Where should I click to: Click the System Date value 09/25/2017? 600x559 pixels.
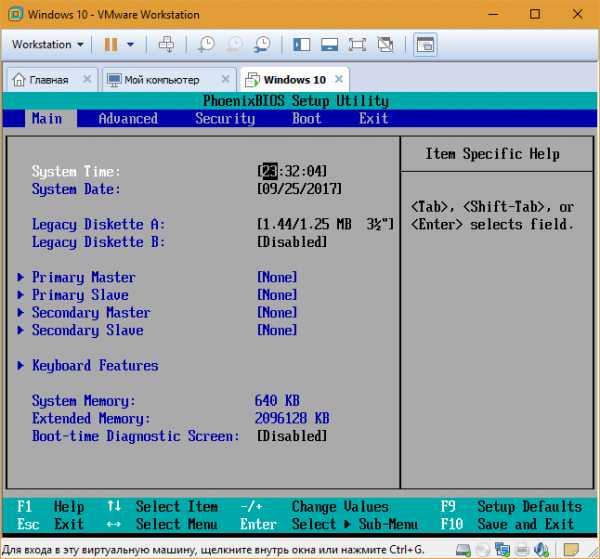point(300,189)
